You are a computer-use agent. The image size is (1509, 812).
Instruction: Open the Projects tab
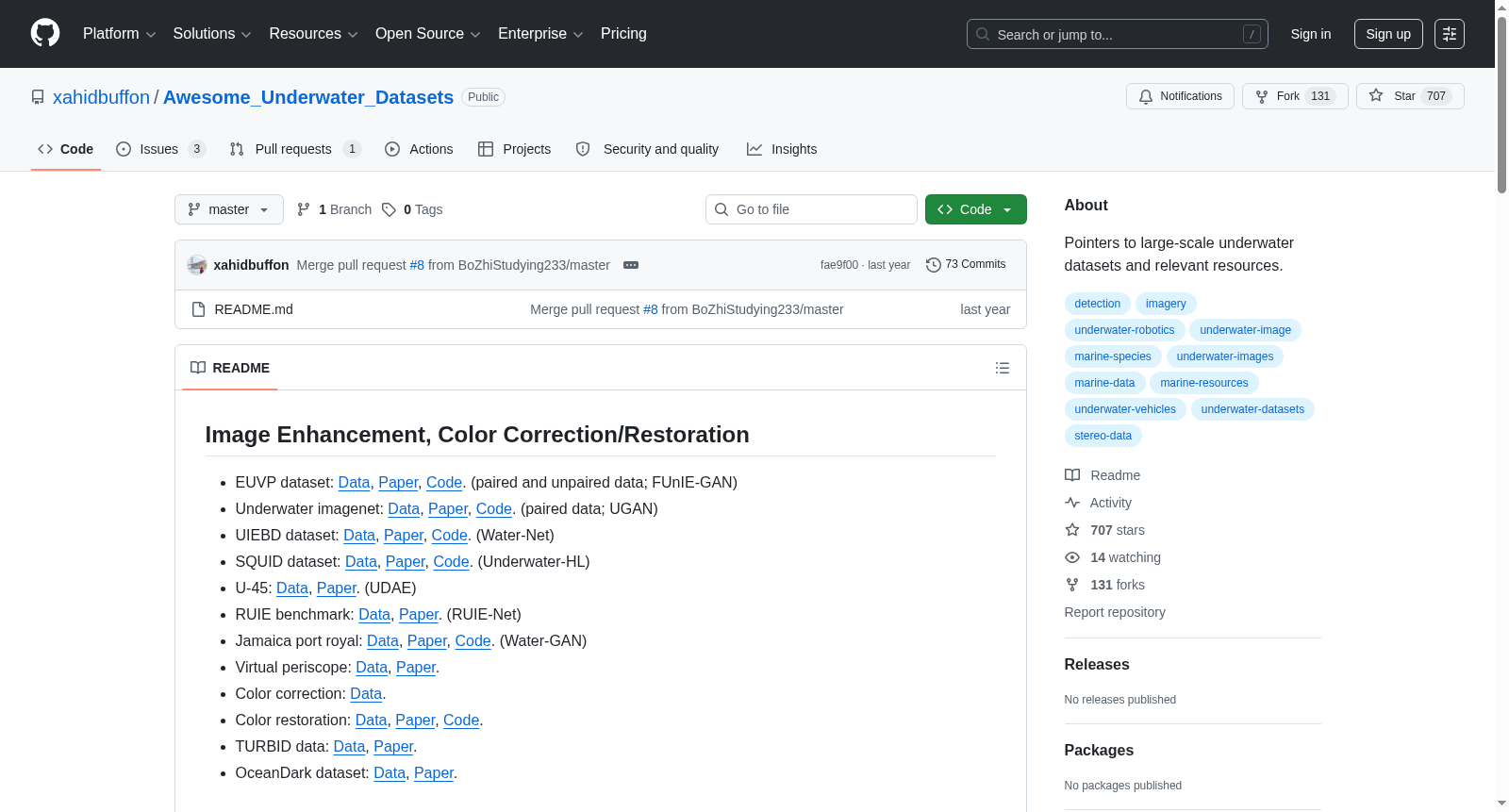pos(514,149)
